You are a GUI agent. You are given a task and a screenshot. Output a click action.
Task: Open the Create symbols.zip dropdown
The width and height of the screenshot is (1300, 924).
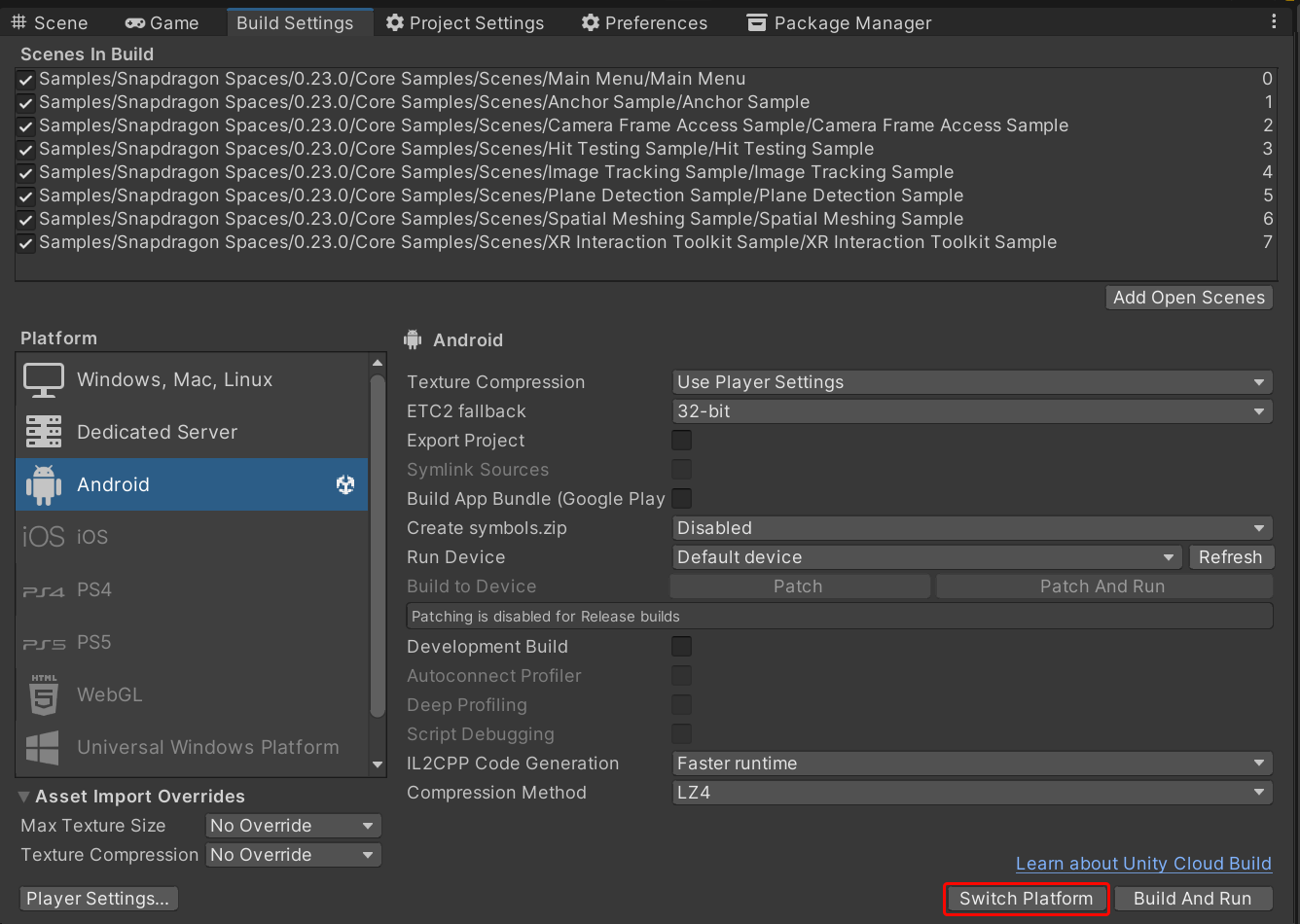tap(972, 528)
